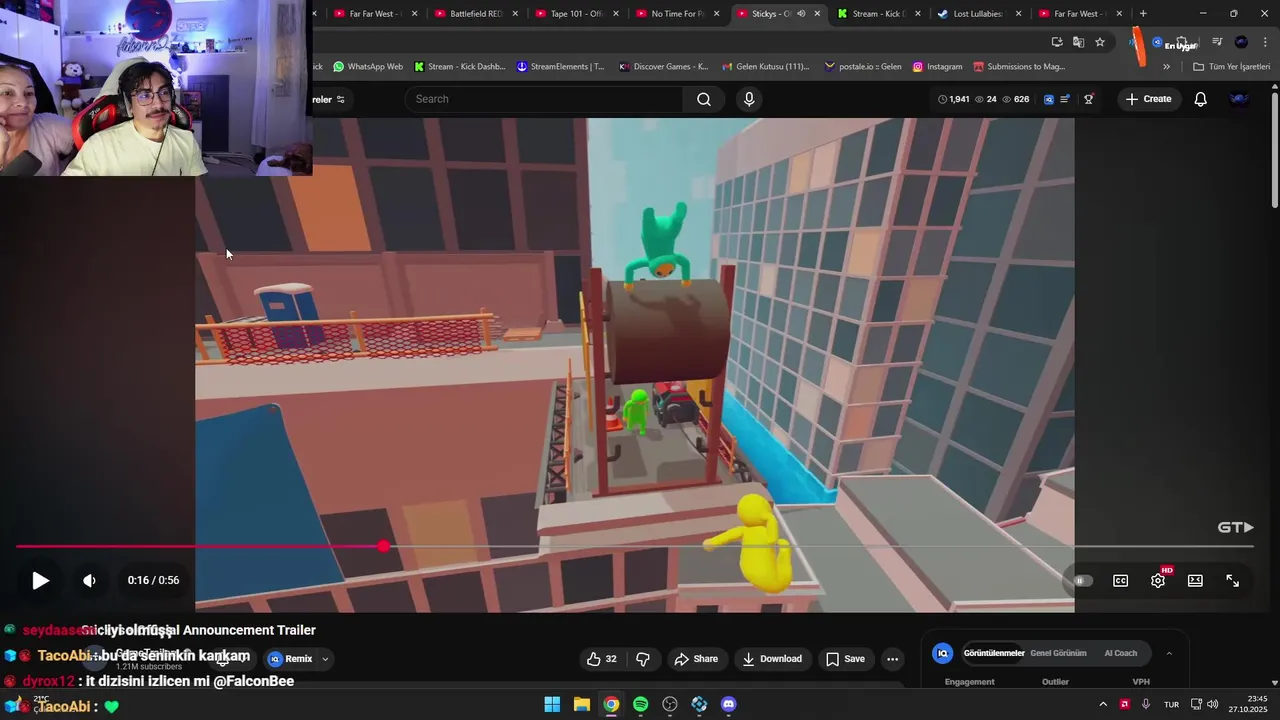The height and width of the screenshot is (720, 1280).
Task: Click the 0:16 / 0:56 time display
Action: click(x=153, y=580)
